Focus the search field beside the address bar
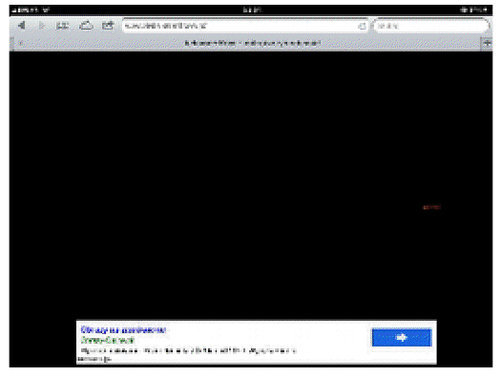The height and width of the screenshot is (376, 500). 431,26
